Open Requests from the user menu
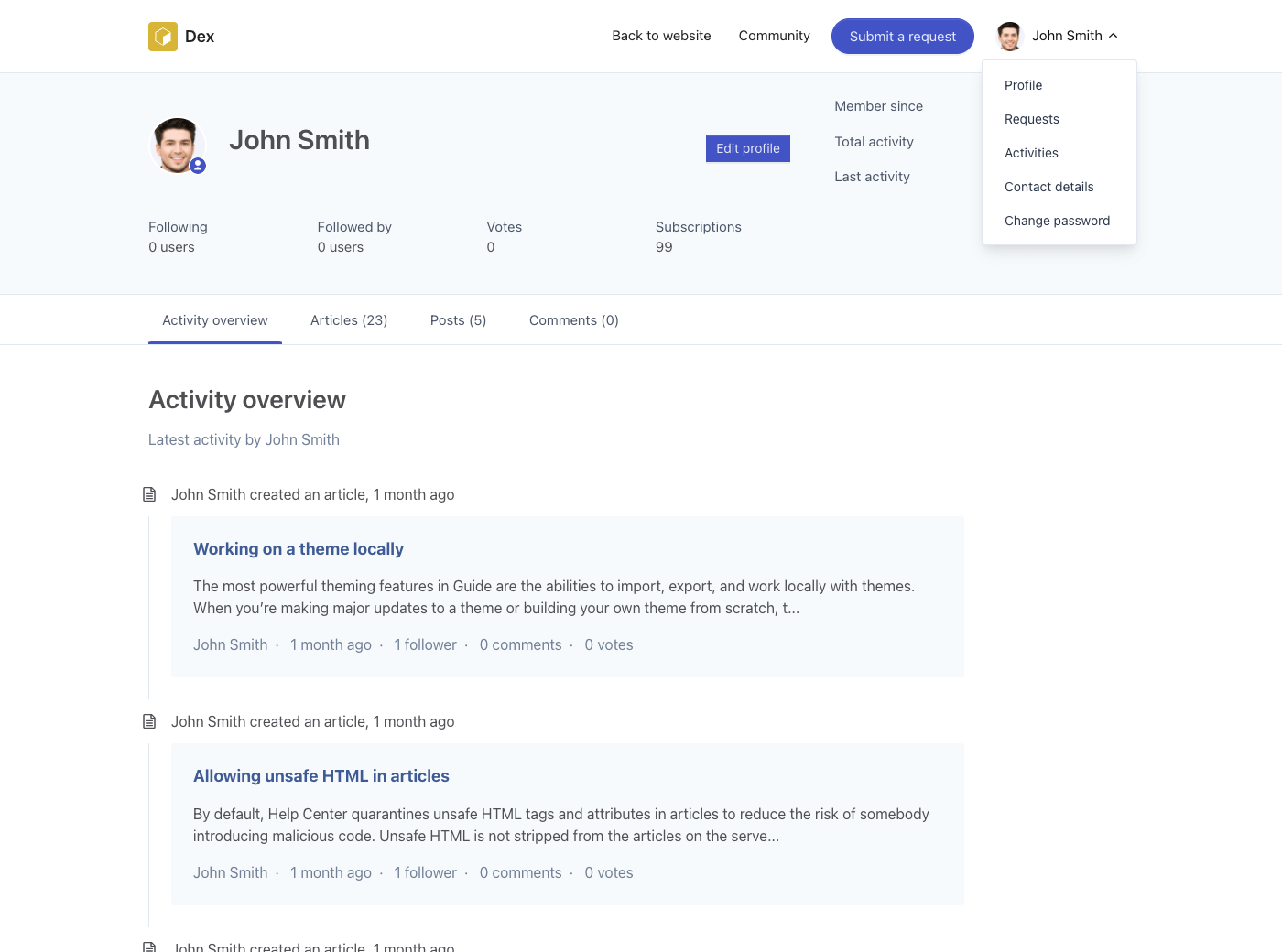This screenshot has height=952, width=1282. (x=1031, y=119)
